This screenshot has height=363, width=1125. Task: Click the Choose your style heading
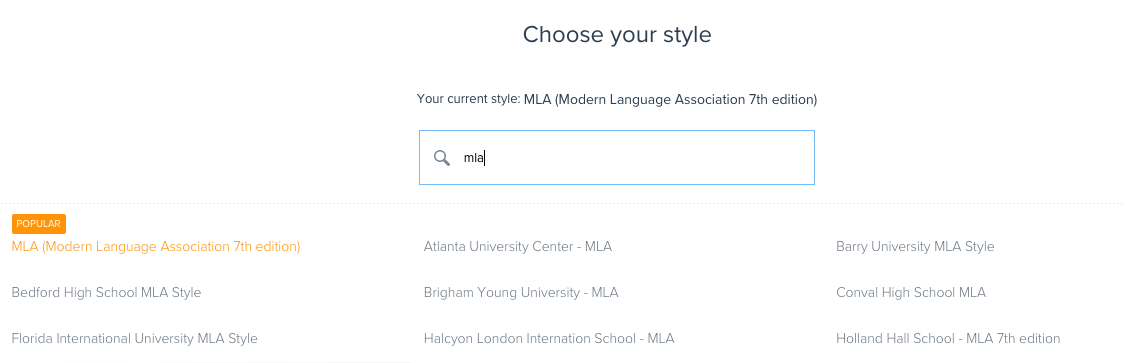617,34
